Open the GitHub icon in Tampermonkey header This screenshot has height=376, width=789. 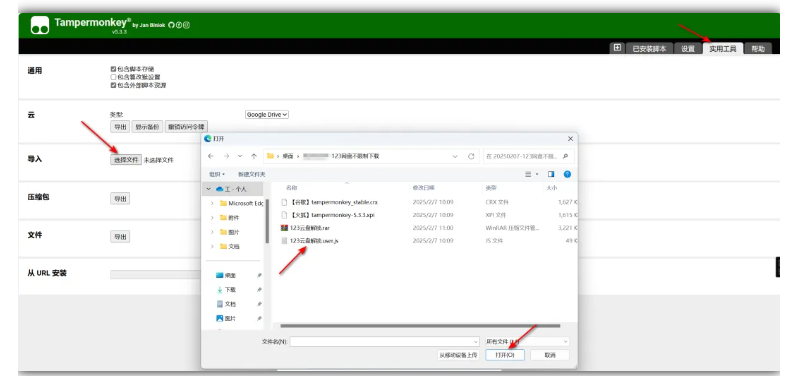tap(171, 25)
